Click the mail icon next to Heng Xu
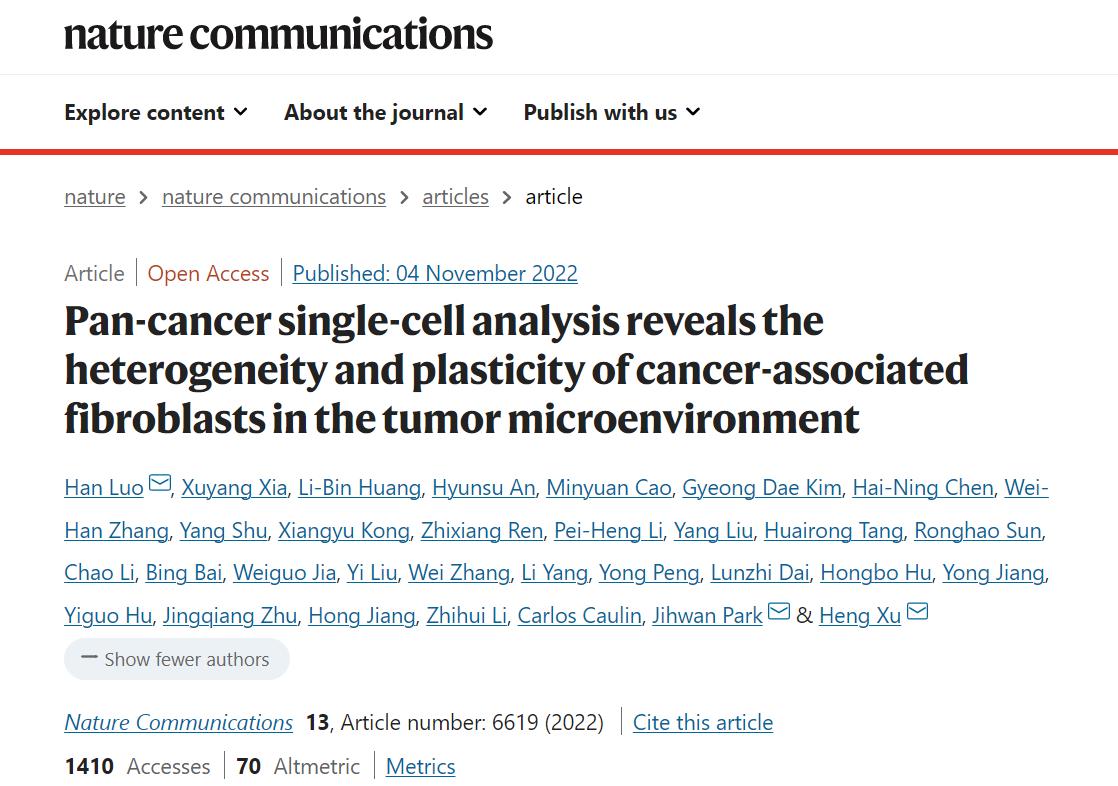The height and width of the screenshot is (786, 1118). pyautogui.click(x=917, y=612)
